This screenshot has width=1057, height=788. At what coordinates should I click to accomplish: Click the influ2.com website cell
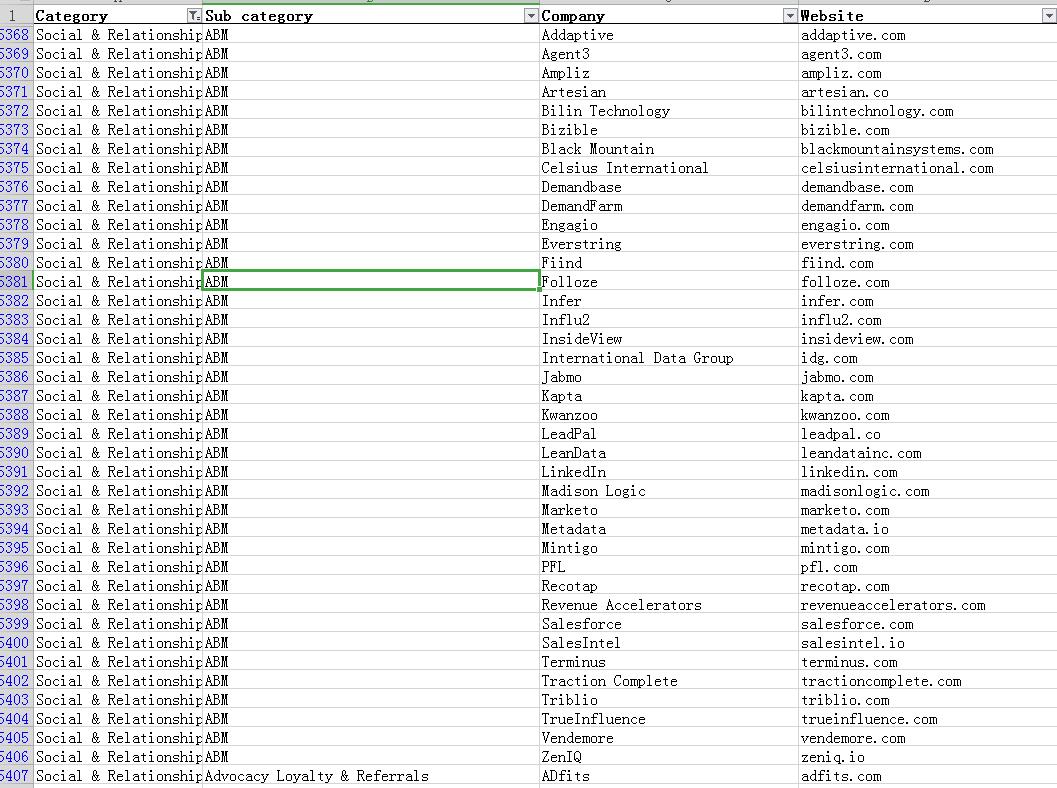[x=928, y=320]
